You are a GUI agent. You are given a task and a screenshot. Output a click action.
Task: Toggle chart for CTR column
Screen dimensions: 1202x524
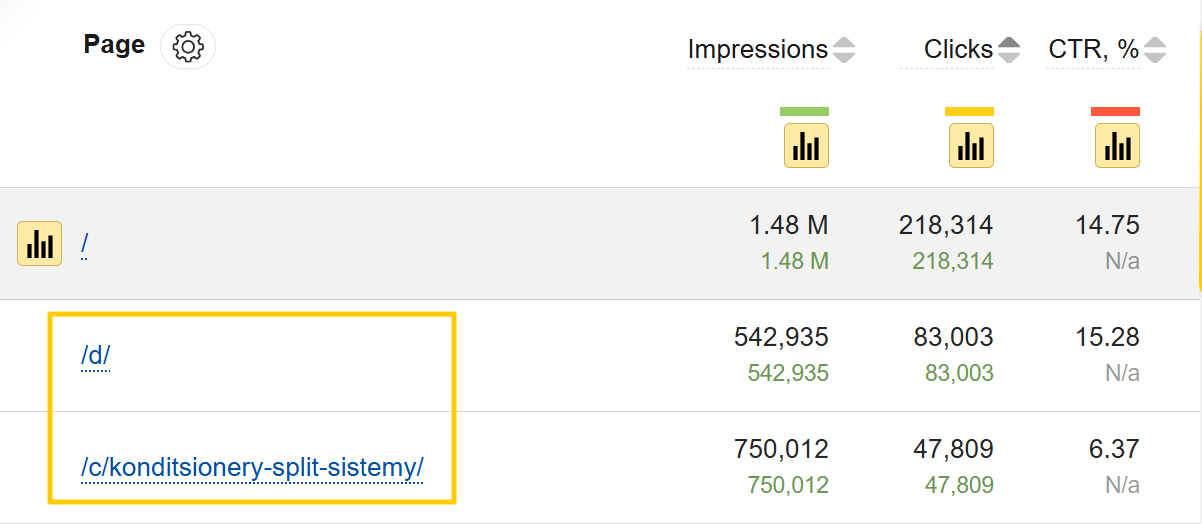pyautogui.click(x=1117, y=146)
